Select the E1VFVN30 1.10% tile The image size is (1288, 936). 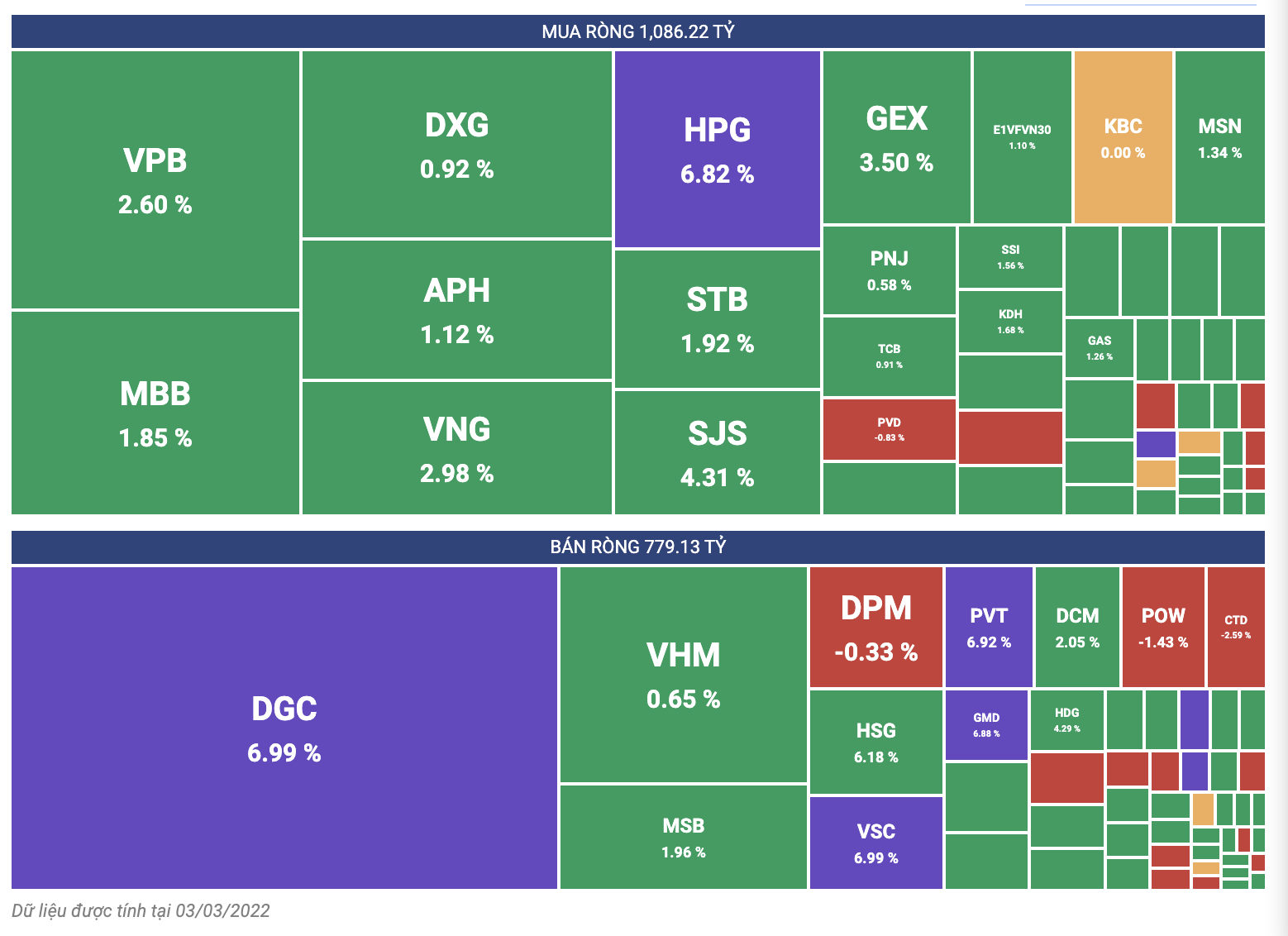pyautogui.click(x=1022, y=137)
